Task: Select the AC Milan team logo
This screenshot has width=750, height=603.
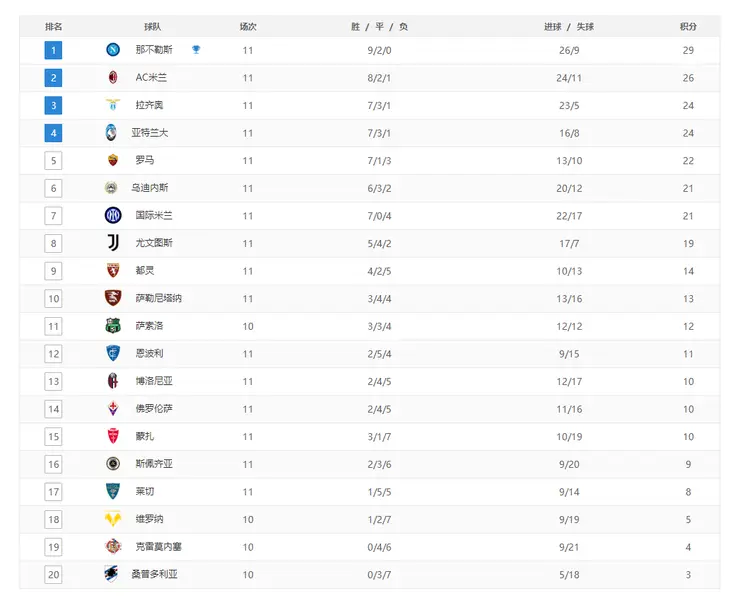Action: (x=113, y=77)
